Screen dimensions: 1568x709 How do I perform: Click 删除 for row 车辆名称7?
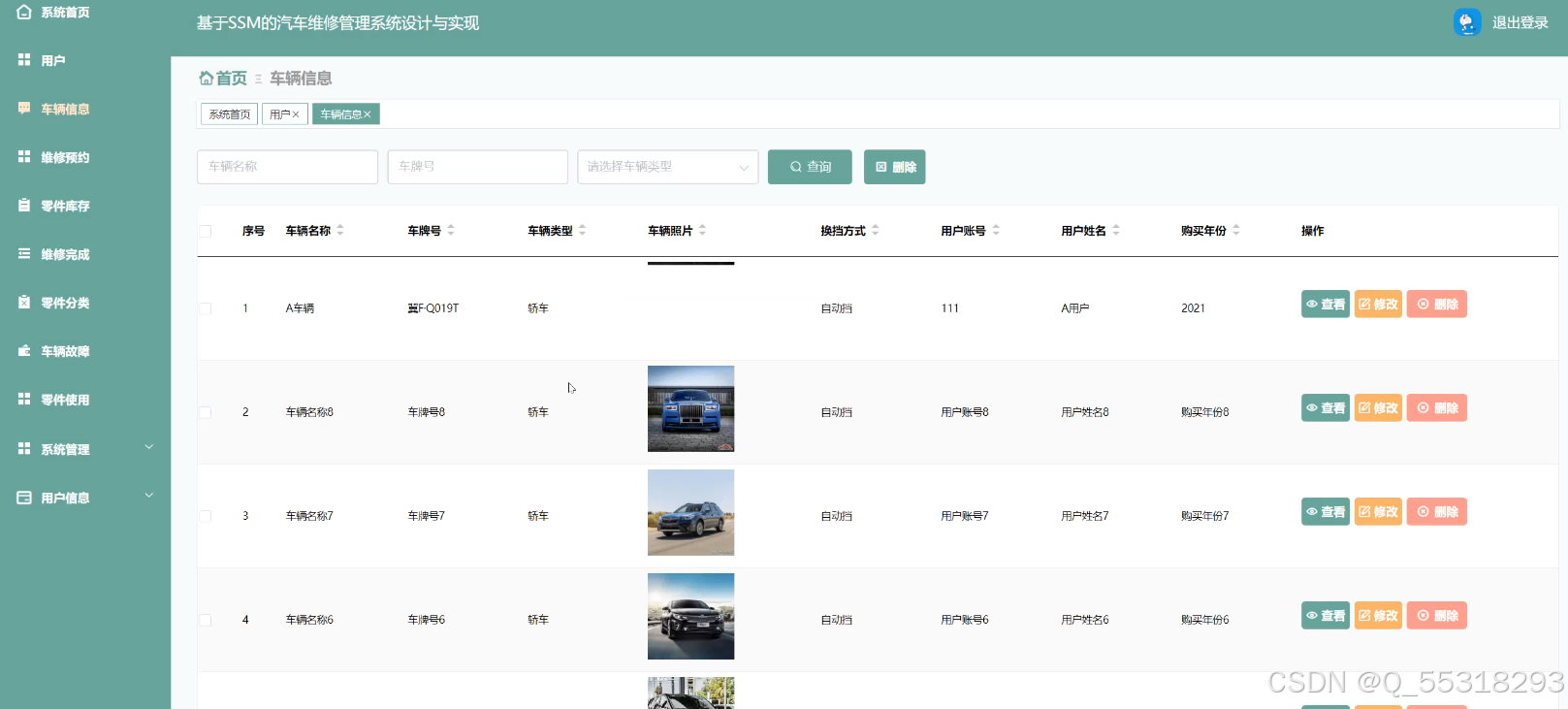point(1437,512)
